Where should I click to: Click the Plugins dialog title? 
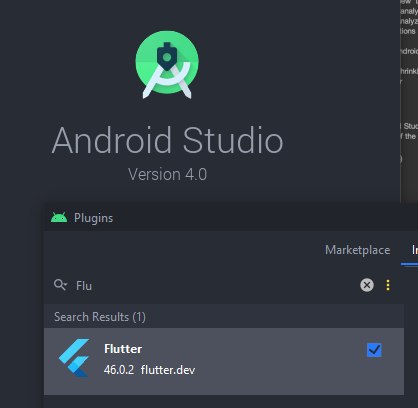click(x=93, y=218)
